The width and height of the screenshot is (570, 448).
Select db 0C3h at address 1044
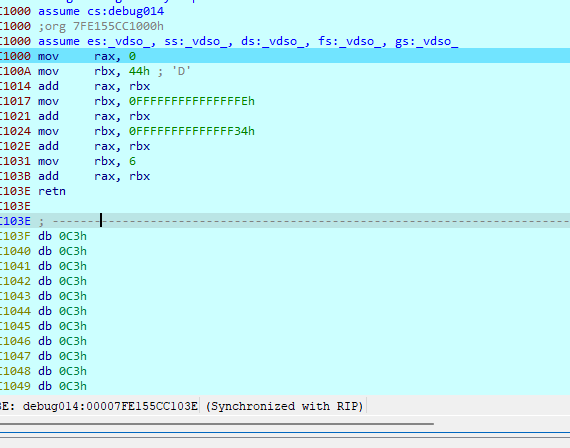click(63, 311)
